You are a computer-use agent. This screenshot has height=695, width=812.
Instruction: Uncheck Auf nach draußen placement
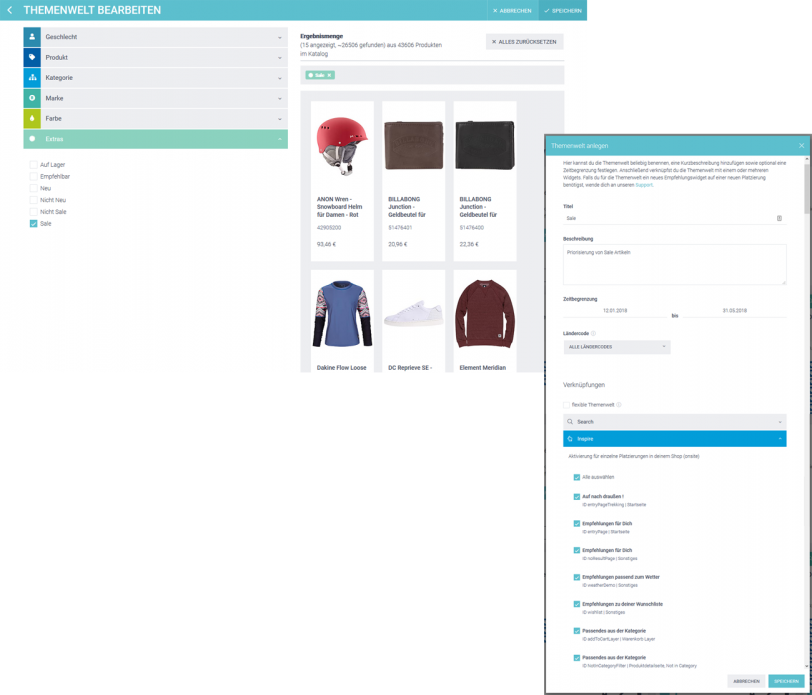click(x=576, y=497)
